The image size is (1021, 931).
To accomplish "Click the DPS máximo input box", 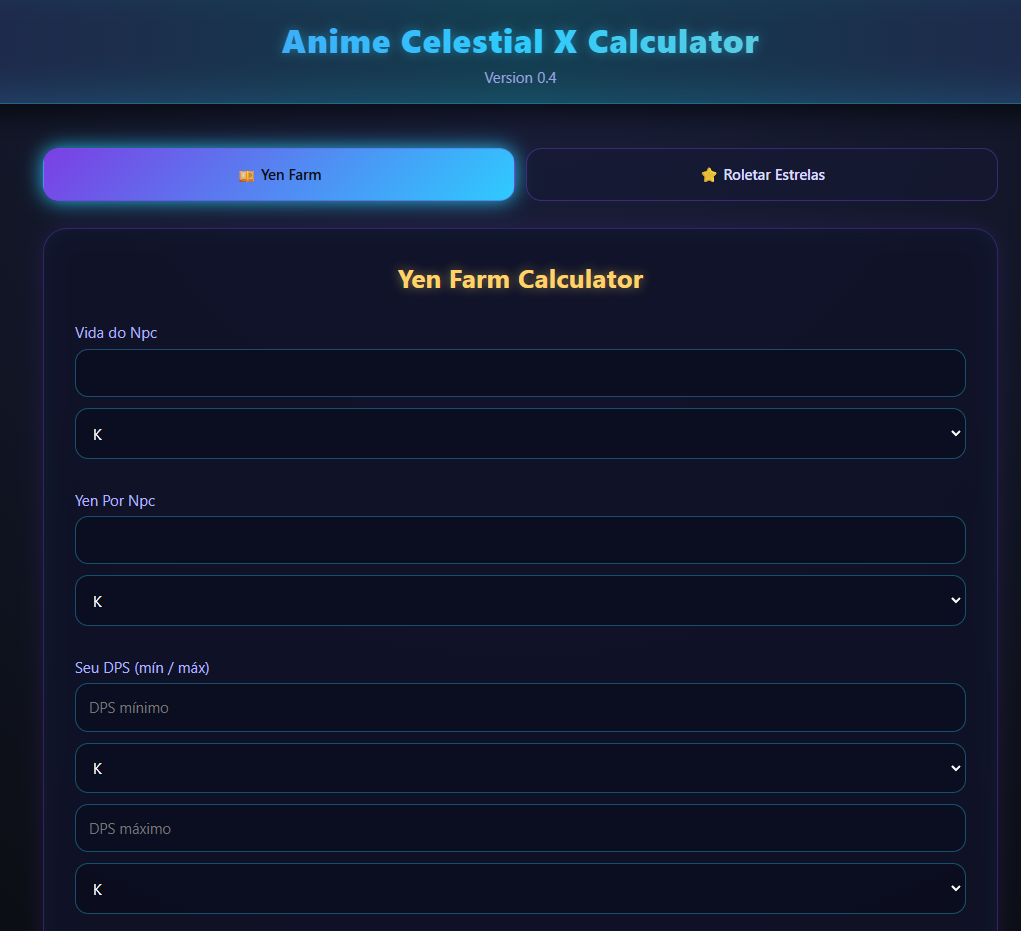I will pyautogui.click(x=520, y=828).
